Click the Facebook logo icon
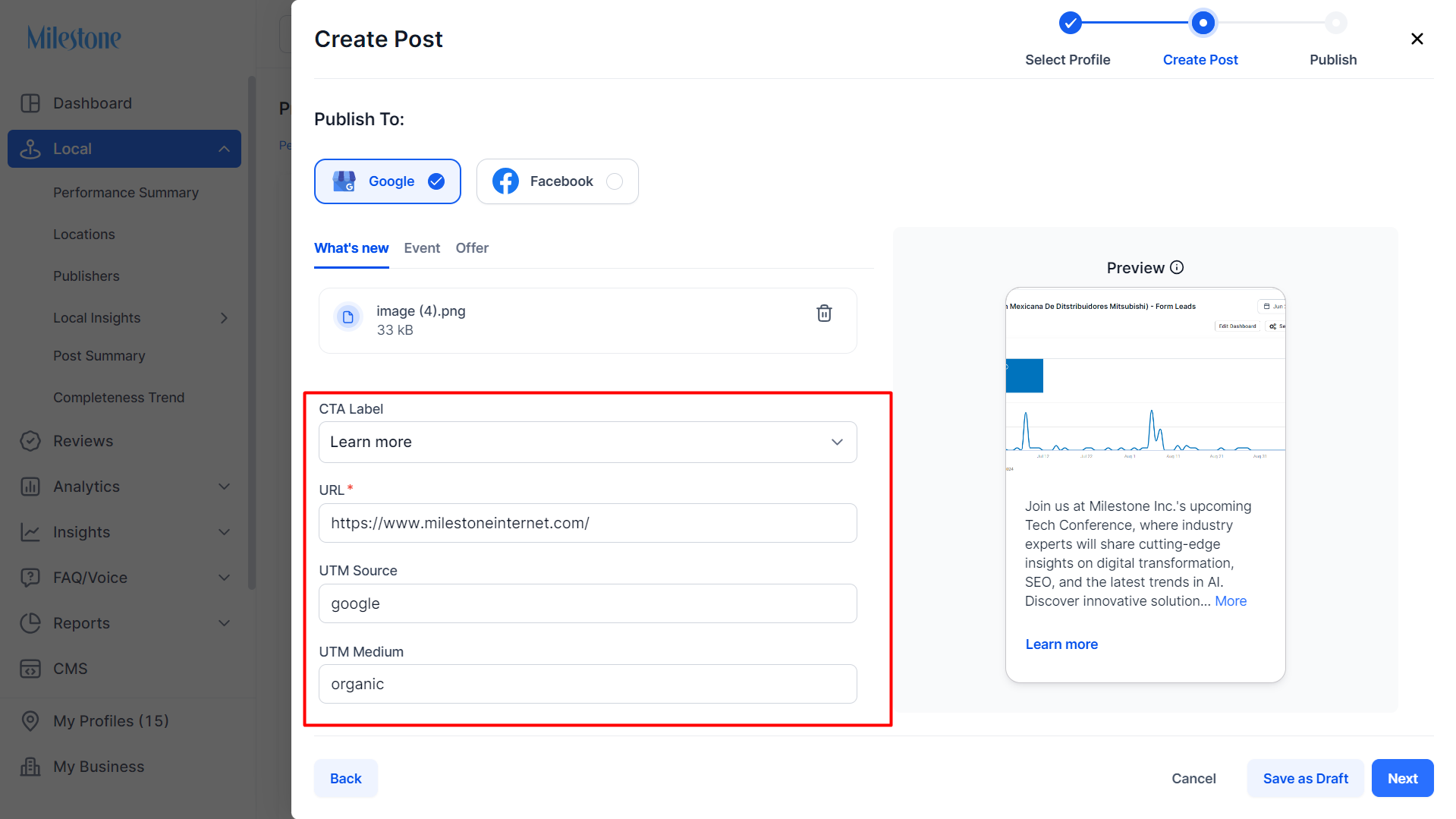 pyautogui.click(x=505, y=181)
